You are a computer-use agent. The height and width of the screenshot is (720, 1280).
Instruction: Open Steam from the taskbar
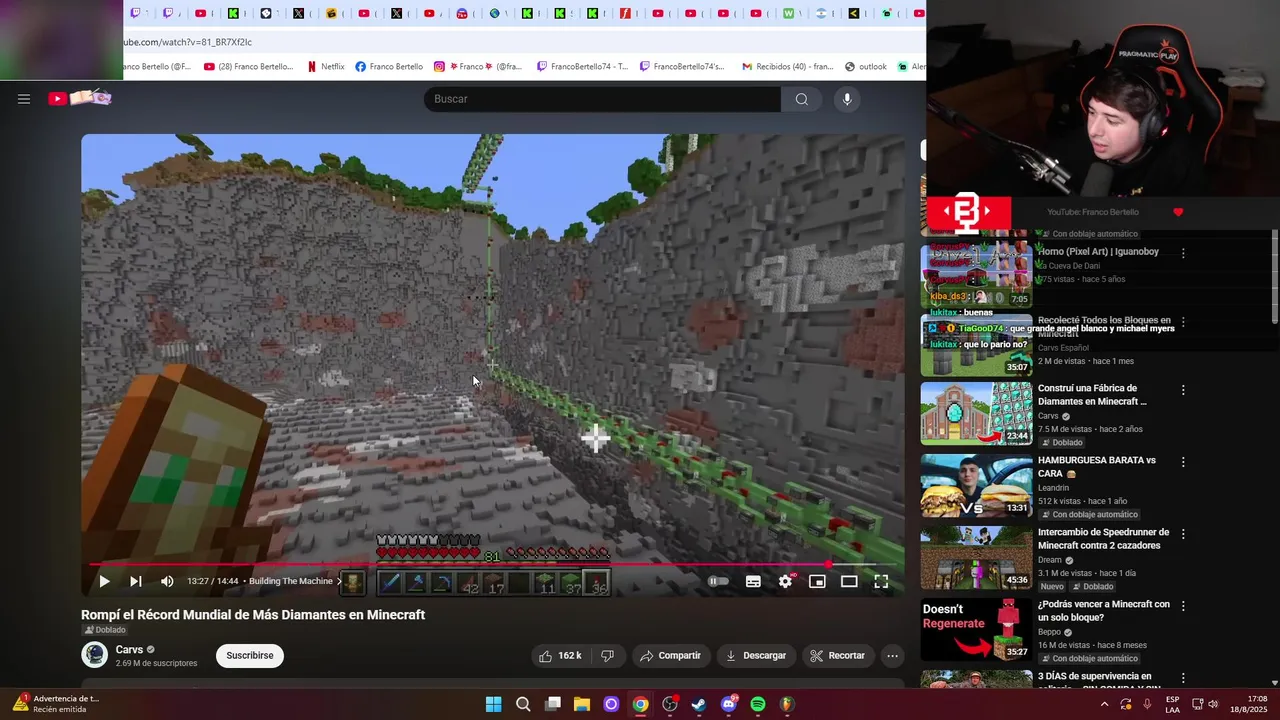(699, 704)
